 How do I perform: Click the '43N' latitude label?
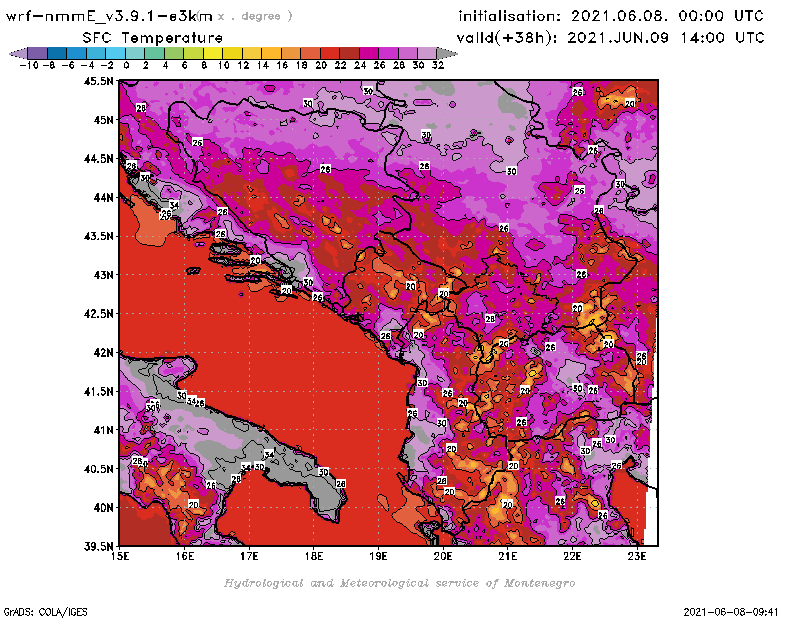click(104, 275)
